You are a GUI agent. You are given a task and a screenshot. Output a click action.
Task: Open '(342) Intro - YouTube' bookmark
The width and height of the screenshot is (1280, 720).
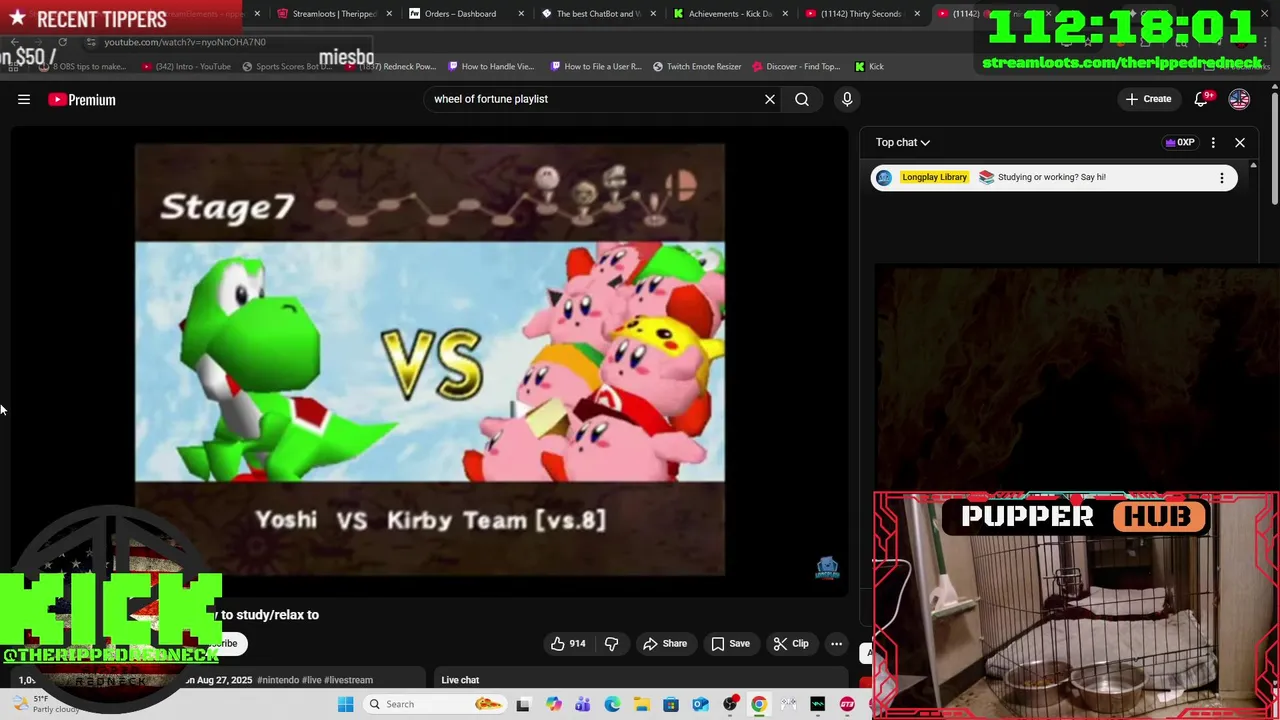[186, 67]
